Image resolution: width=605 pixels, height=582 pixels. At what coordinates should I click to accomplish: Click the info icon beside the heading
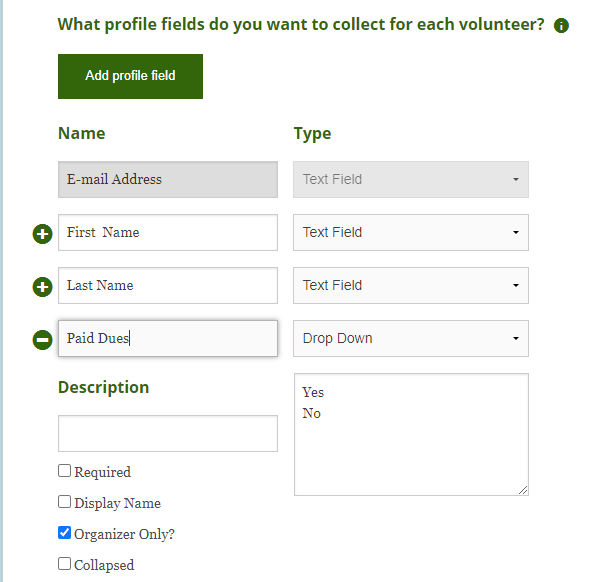(561, 26)
